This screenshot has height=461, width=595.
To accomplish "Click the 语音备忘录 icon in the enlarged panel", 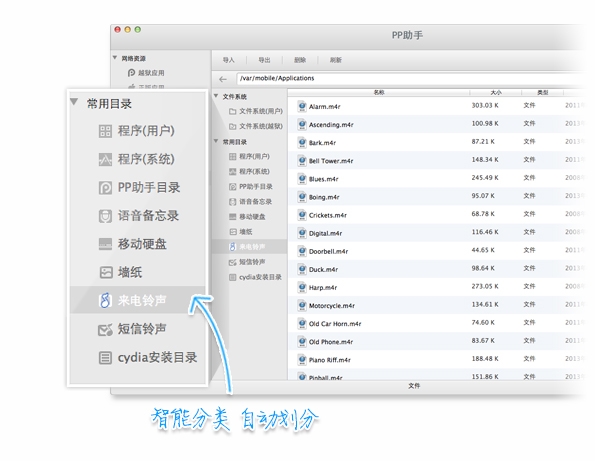I will [x=105, y=216].
